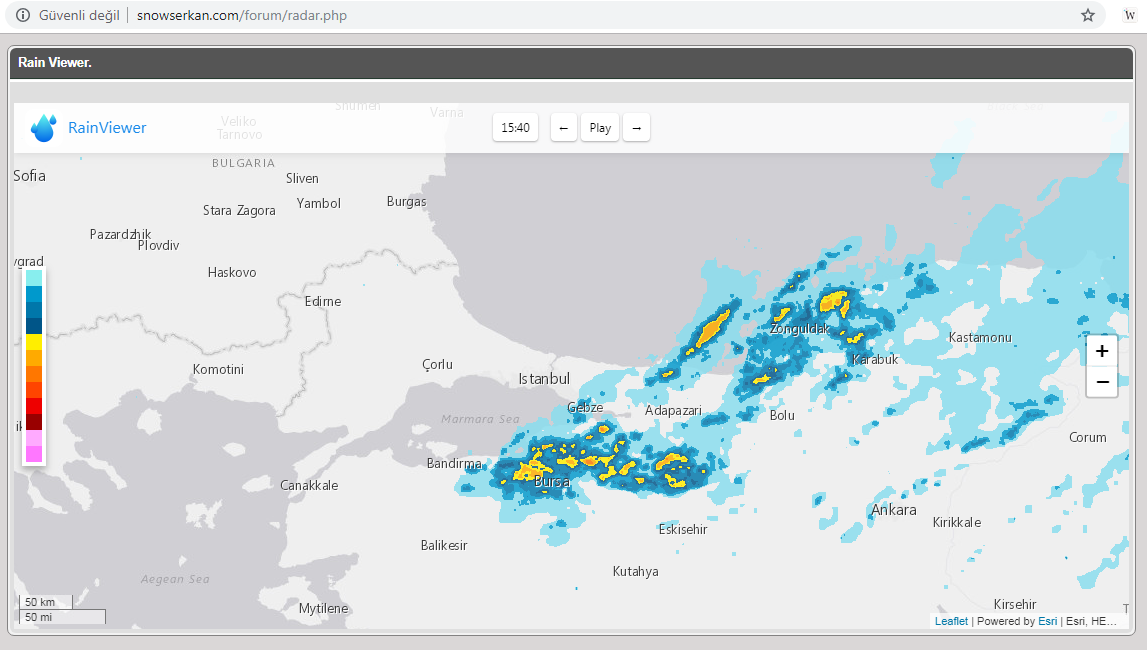Image resolution: width=1147 pixels, height=650 pixels.
Task: Click the Adapazari label on map
Action: pos(673,411)
